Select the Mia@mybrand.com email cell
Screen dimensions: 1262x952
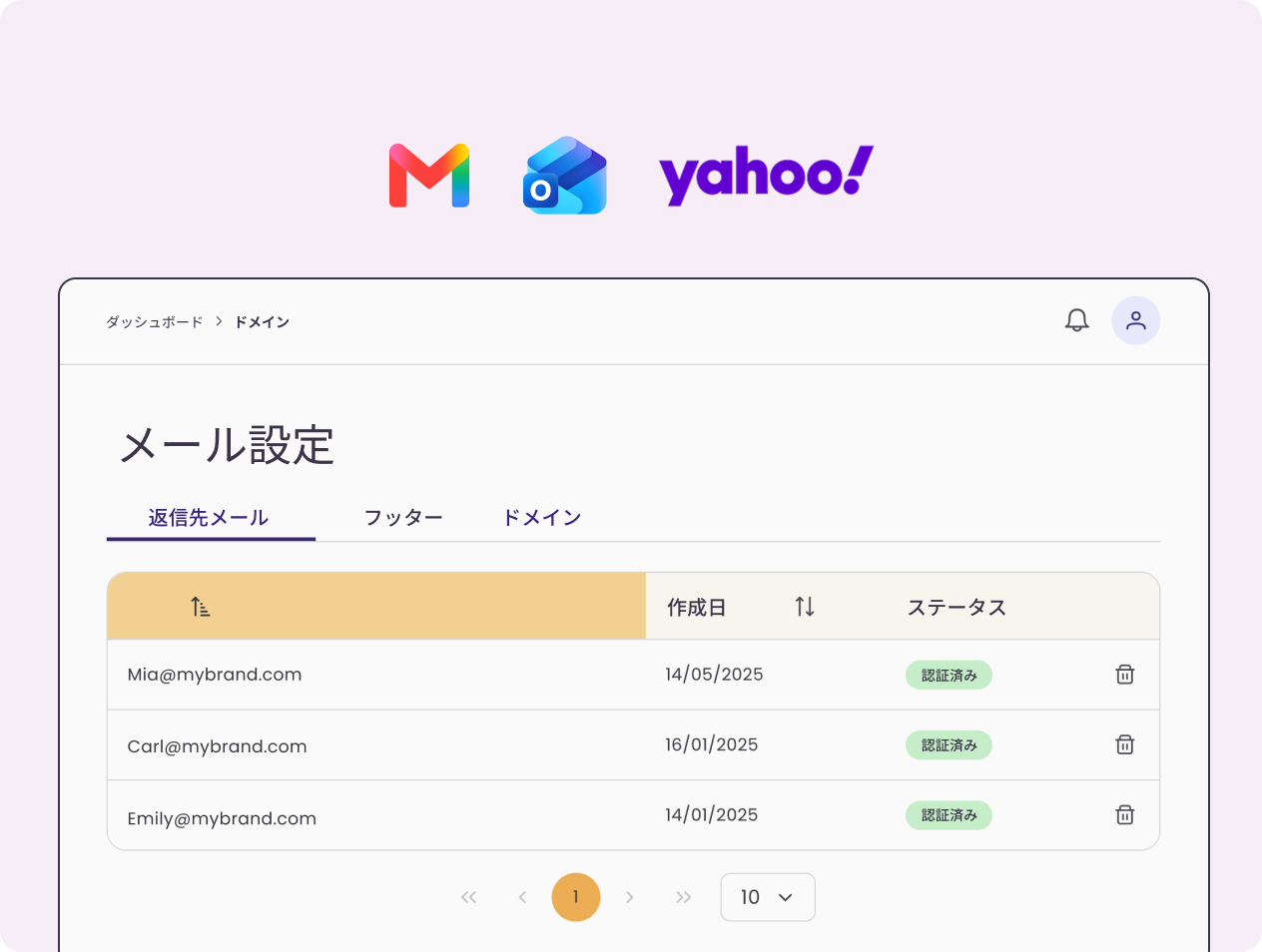[x=215, y=675]
